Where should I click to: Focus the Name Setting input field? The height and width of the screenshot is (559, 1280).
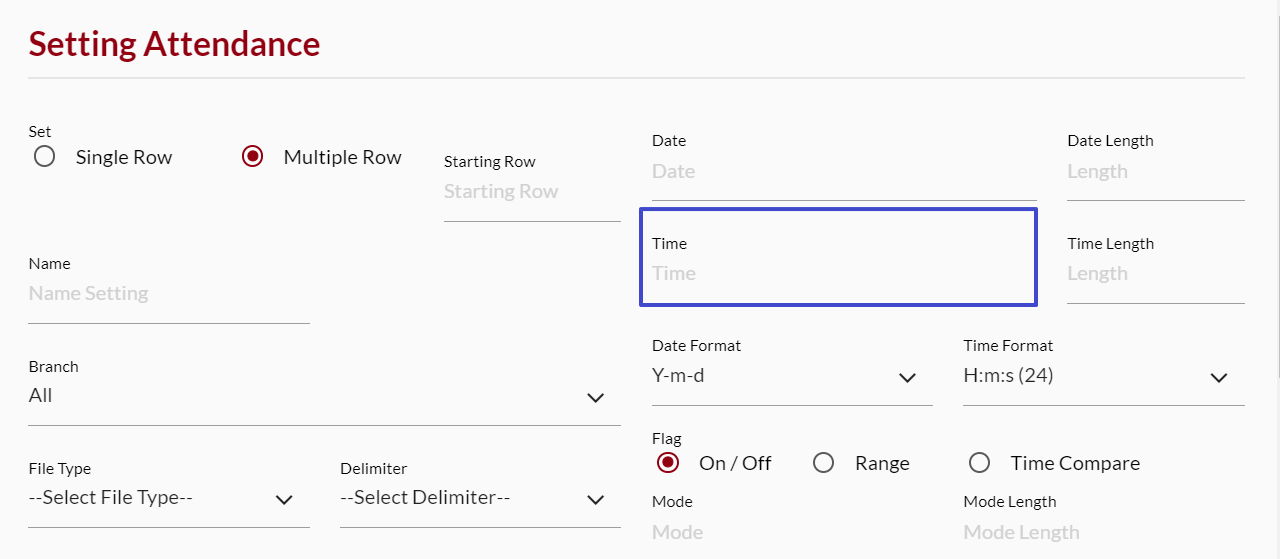(169, 294)
